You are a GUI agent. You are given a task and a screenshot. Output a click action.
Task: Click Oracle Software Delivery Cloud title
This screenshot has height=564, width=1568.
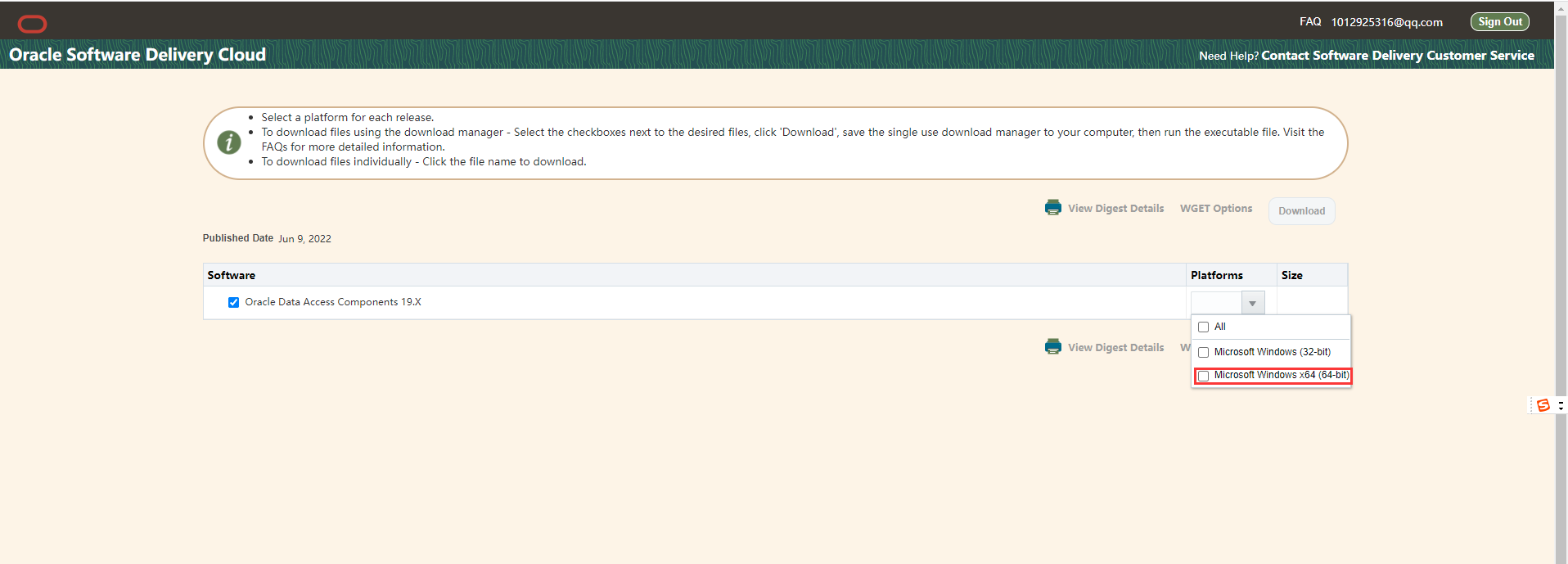137,55
